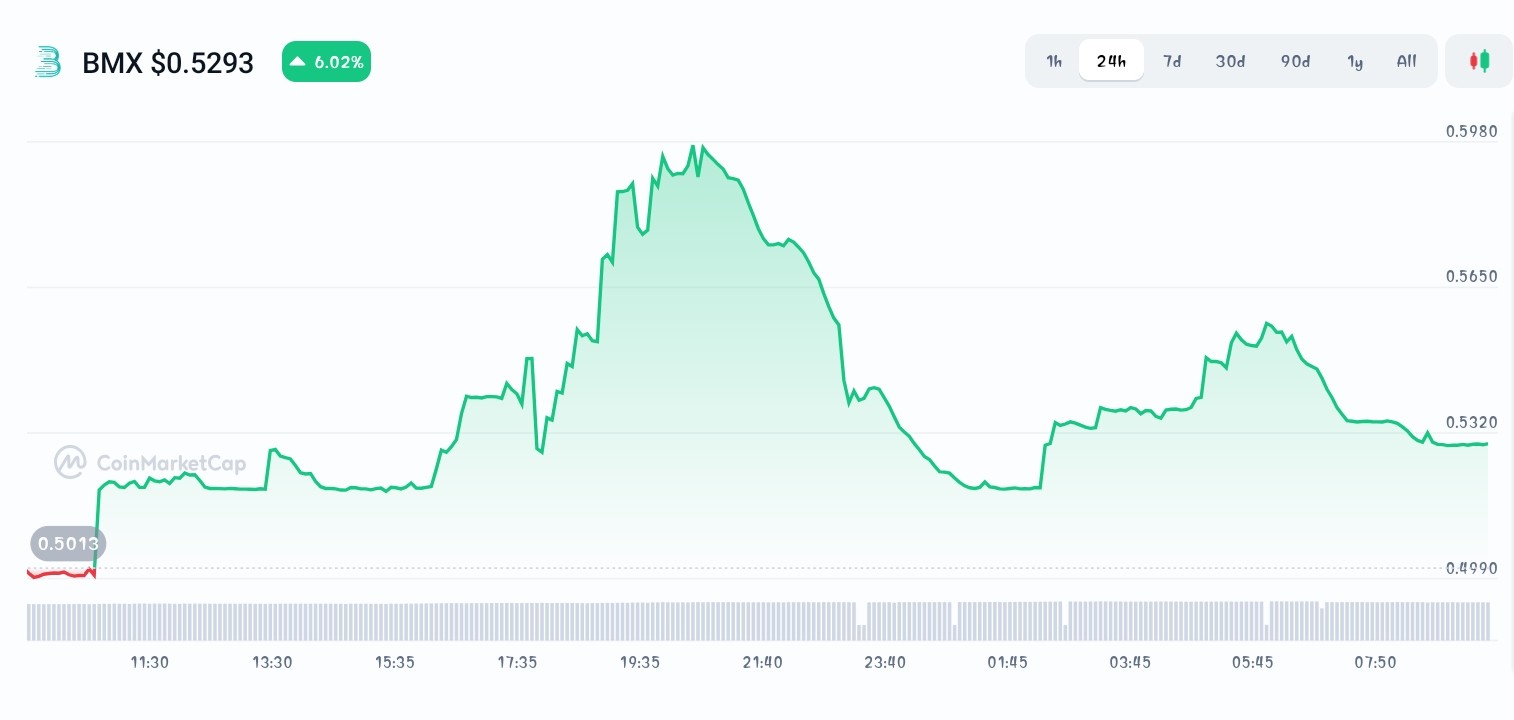Click the 01:45 time axis label
Viewport: 1514px width, 720px height.
click(x=1008, y=662)
